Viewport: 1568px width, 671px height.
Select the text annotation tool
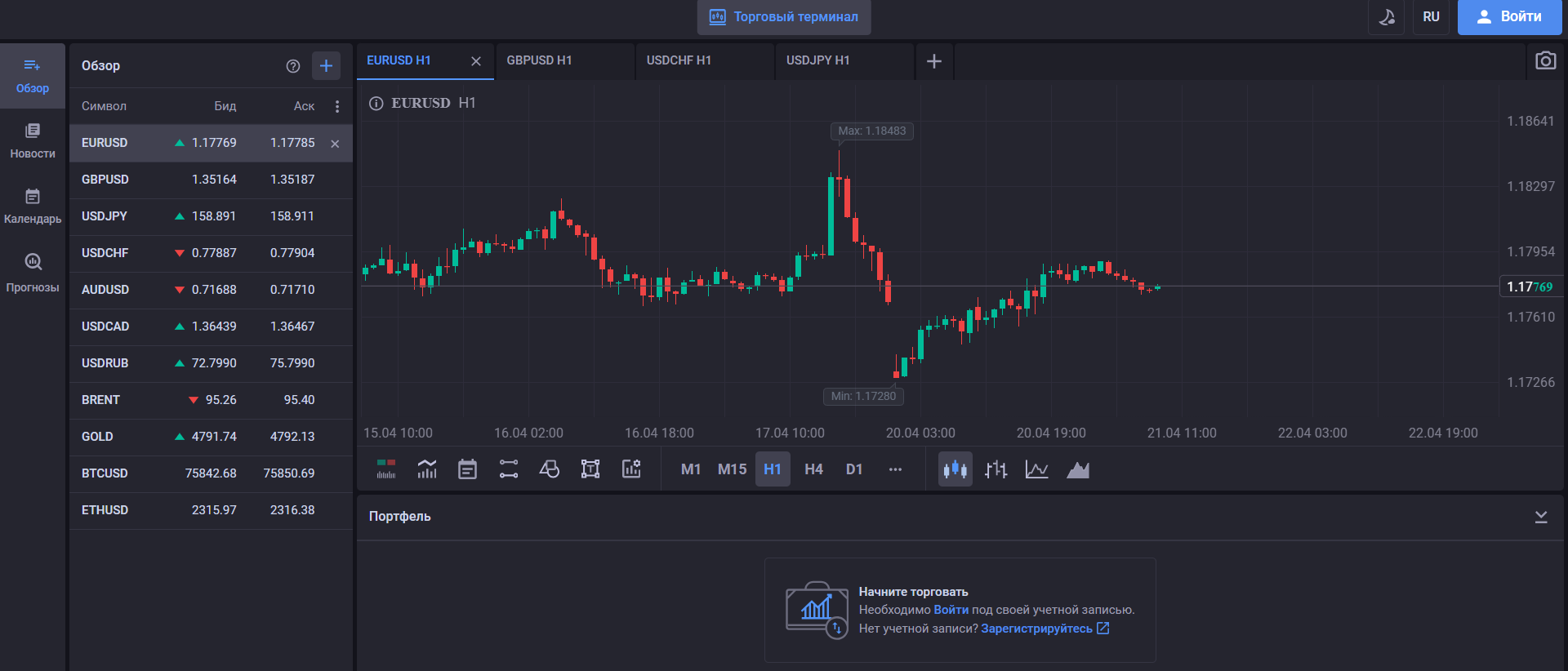(590, 469)
